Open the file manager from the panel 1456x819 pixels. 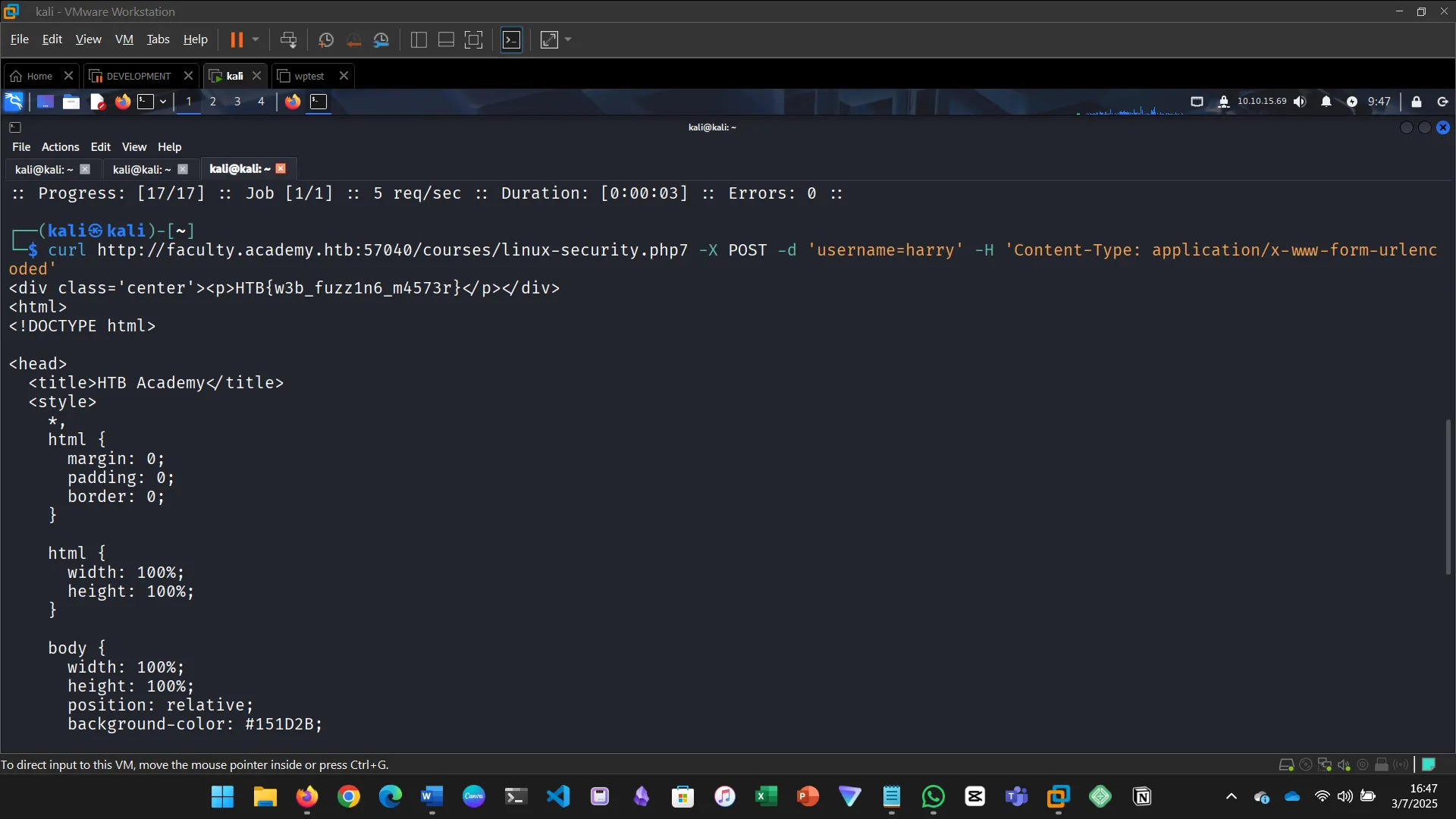(x=71, y=102)
